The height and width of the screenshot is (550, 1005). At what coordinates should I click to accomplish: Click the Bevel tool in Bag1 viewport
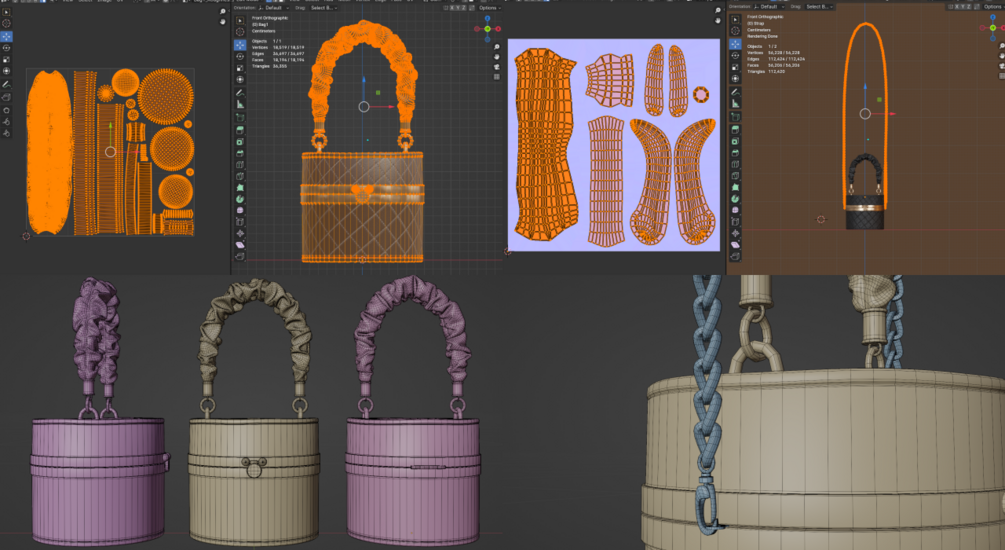240,153
